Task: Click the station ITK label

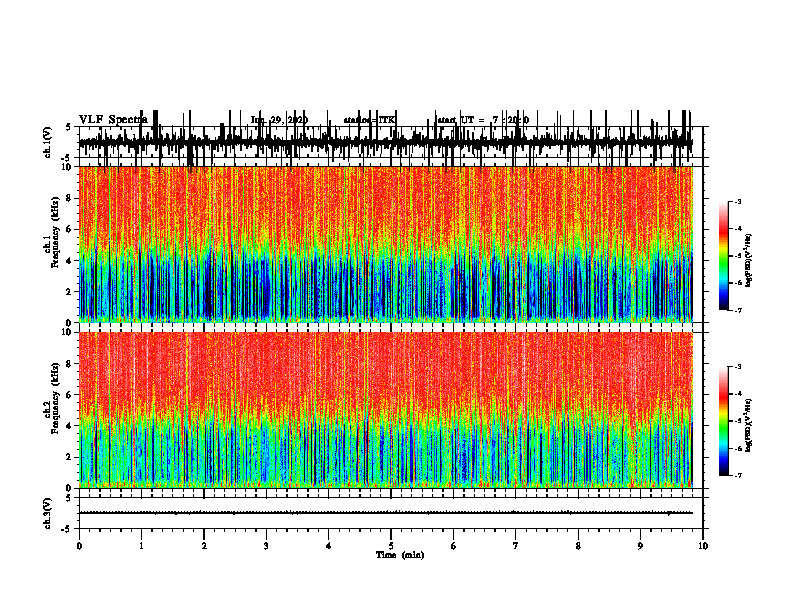Action: [369, 120]
